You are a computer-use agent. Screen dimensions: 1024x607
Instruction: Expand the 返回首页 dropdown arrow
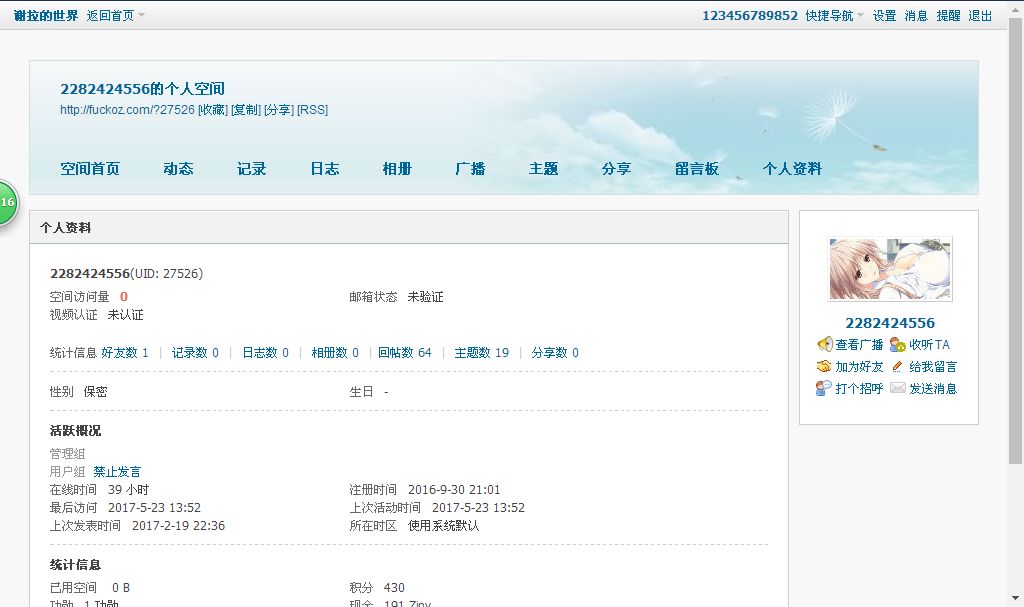coord(142,15)
